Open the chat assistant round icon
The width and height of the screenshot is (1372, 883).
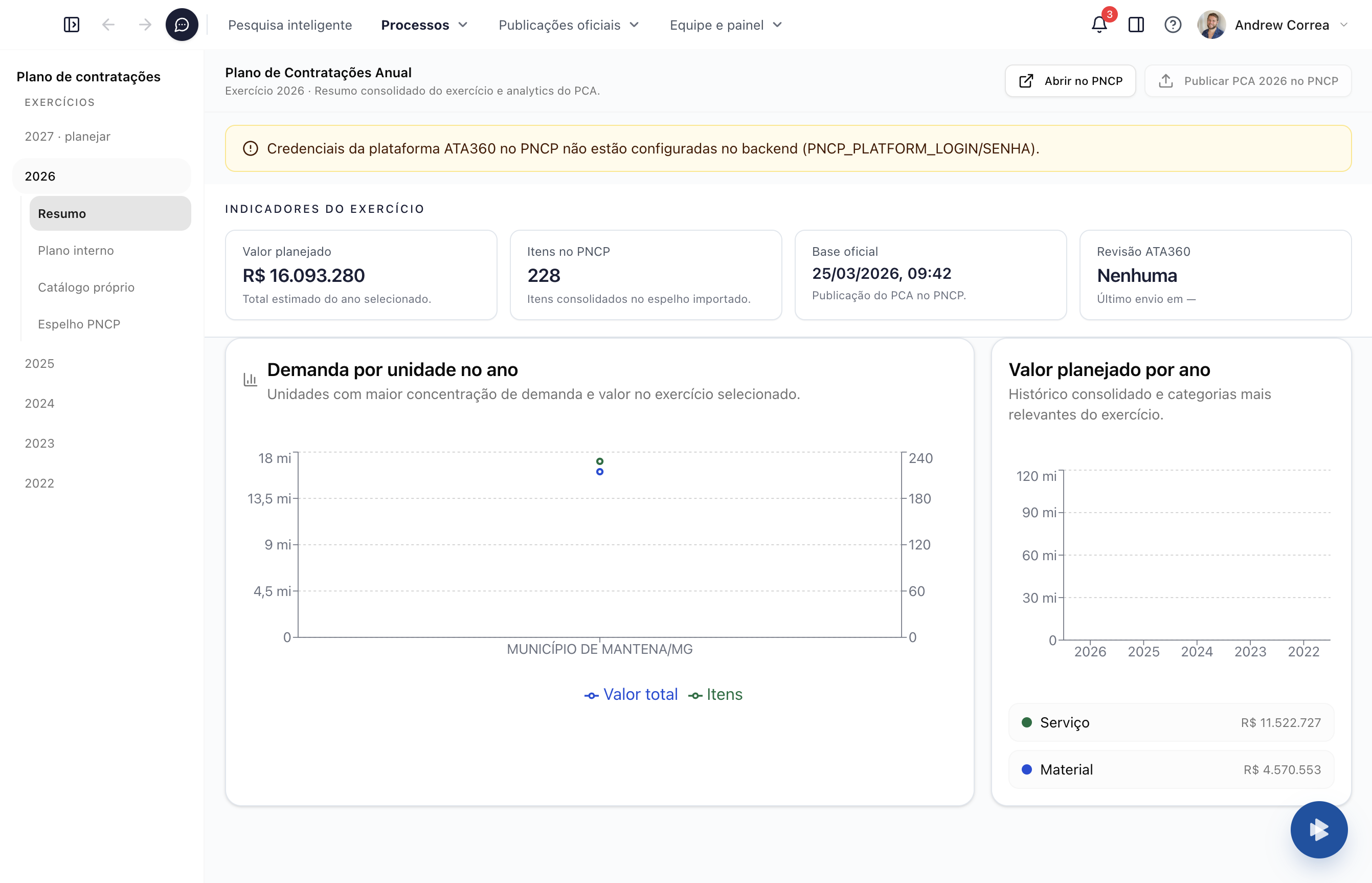pos(182,25)
